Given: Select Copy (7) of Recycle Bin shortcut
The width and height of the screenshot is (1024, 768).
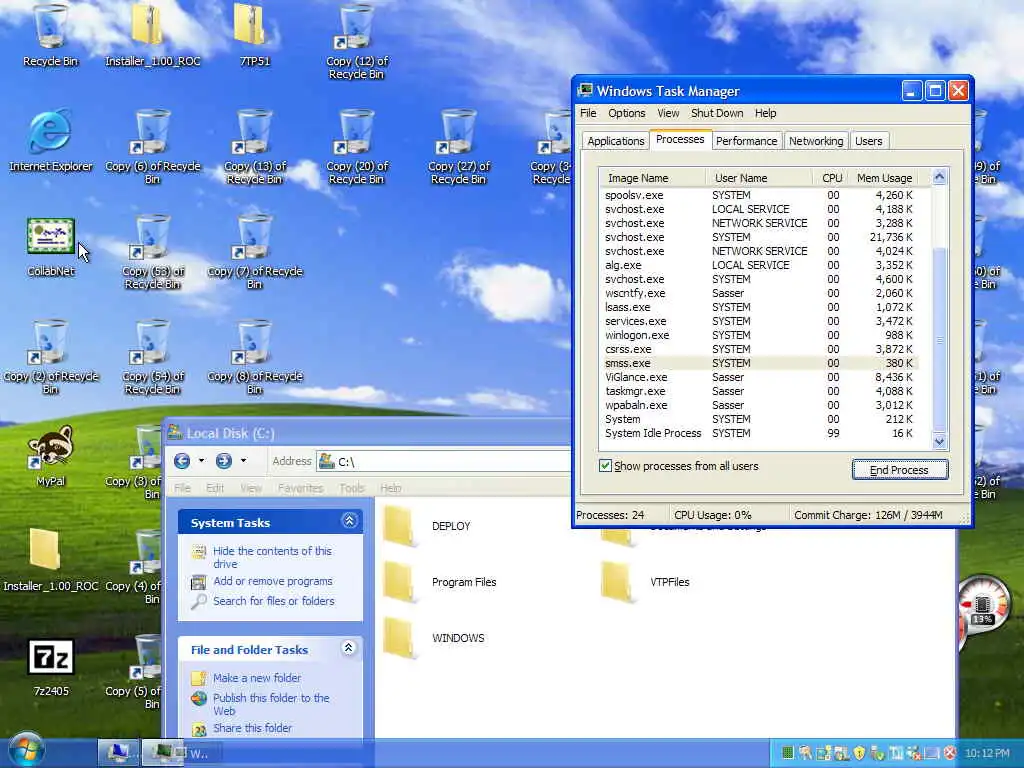Looking at the screenshot, I should pyautogui.click(x=254, y=251).
